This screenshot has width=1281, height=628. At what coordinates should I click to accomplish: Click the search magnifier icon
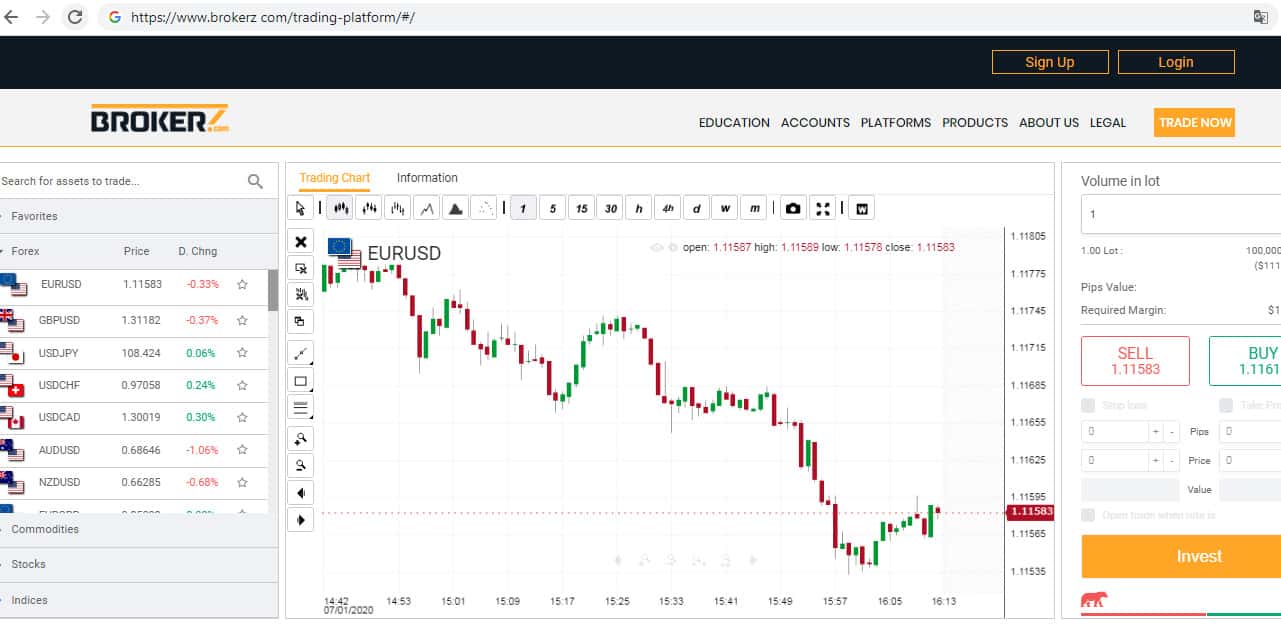click(x=255, y=181)
